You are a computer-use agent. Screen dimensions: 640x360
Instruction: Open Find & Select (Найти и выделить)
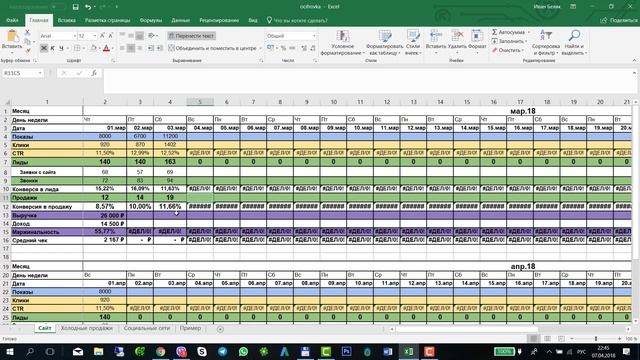tap(574, 42)
